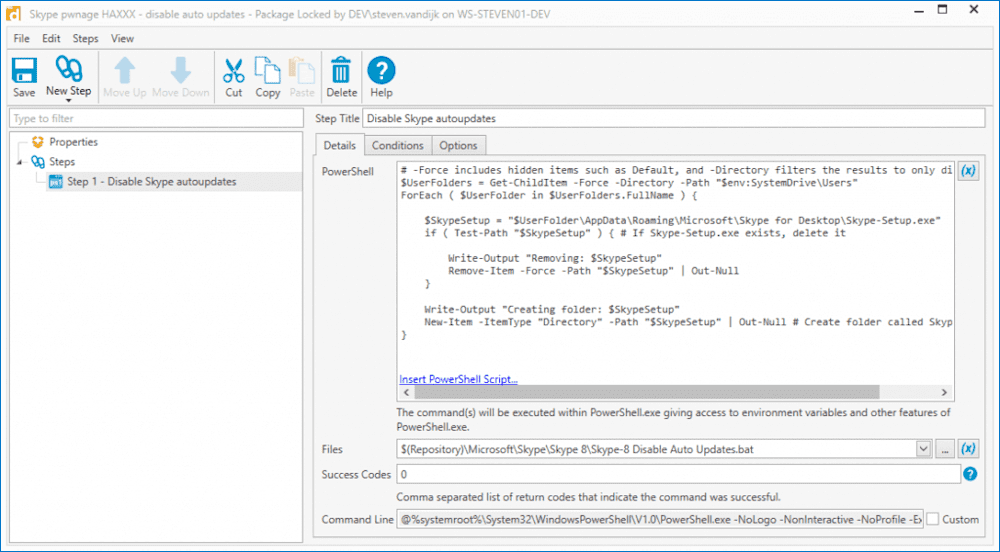Click the script scrollbar left arrow

407,393
